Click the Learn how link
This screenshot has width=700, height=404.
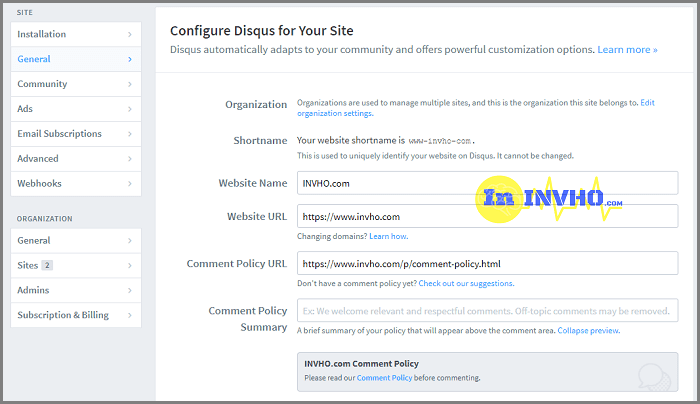pos(388,236)
